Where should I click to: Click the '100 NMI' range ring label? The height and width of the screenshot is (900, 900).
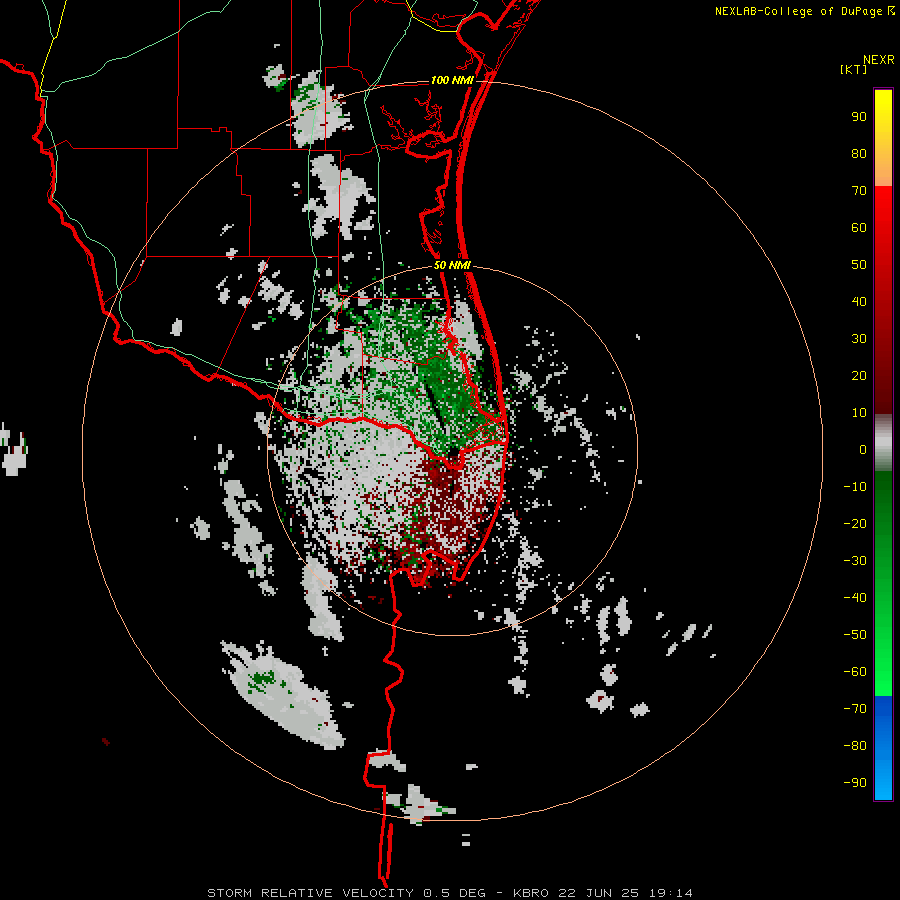coord(452,80)
